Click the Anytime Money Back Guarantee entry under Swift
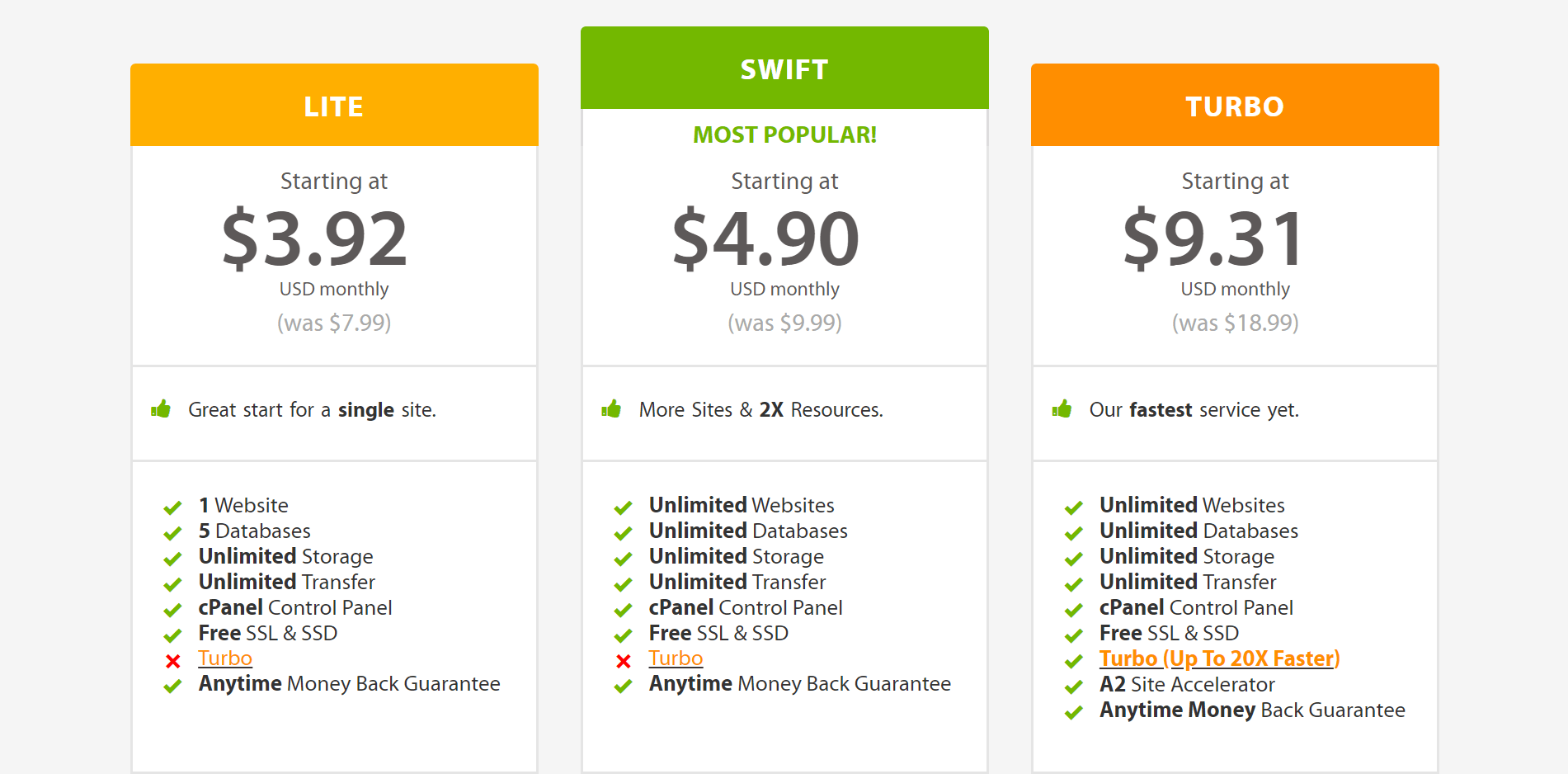The height and width of the screenshot is (774, 1568). pyautogui.click(x=798, y=684)
